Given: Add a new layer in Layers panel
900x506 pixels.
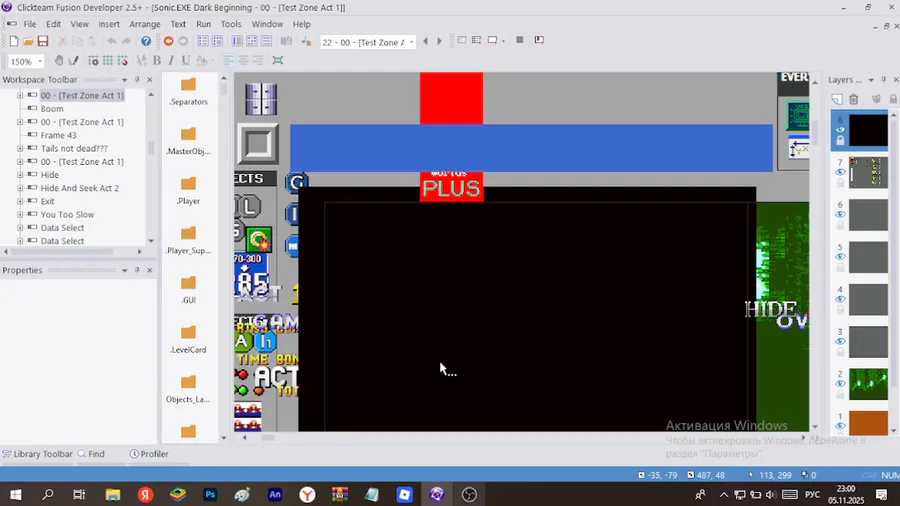Looking at the screenshot, I should (x=837, y=99).
